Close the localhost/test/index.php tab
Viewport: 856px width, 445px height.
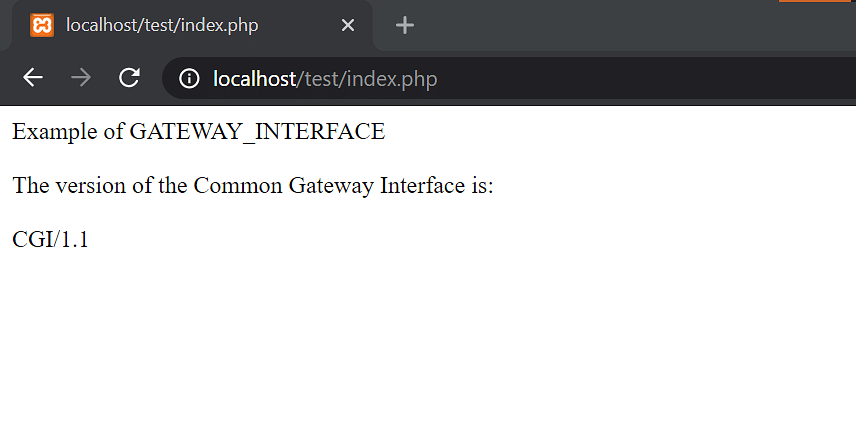[x=348, y=25]
